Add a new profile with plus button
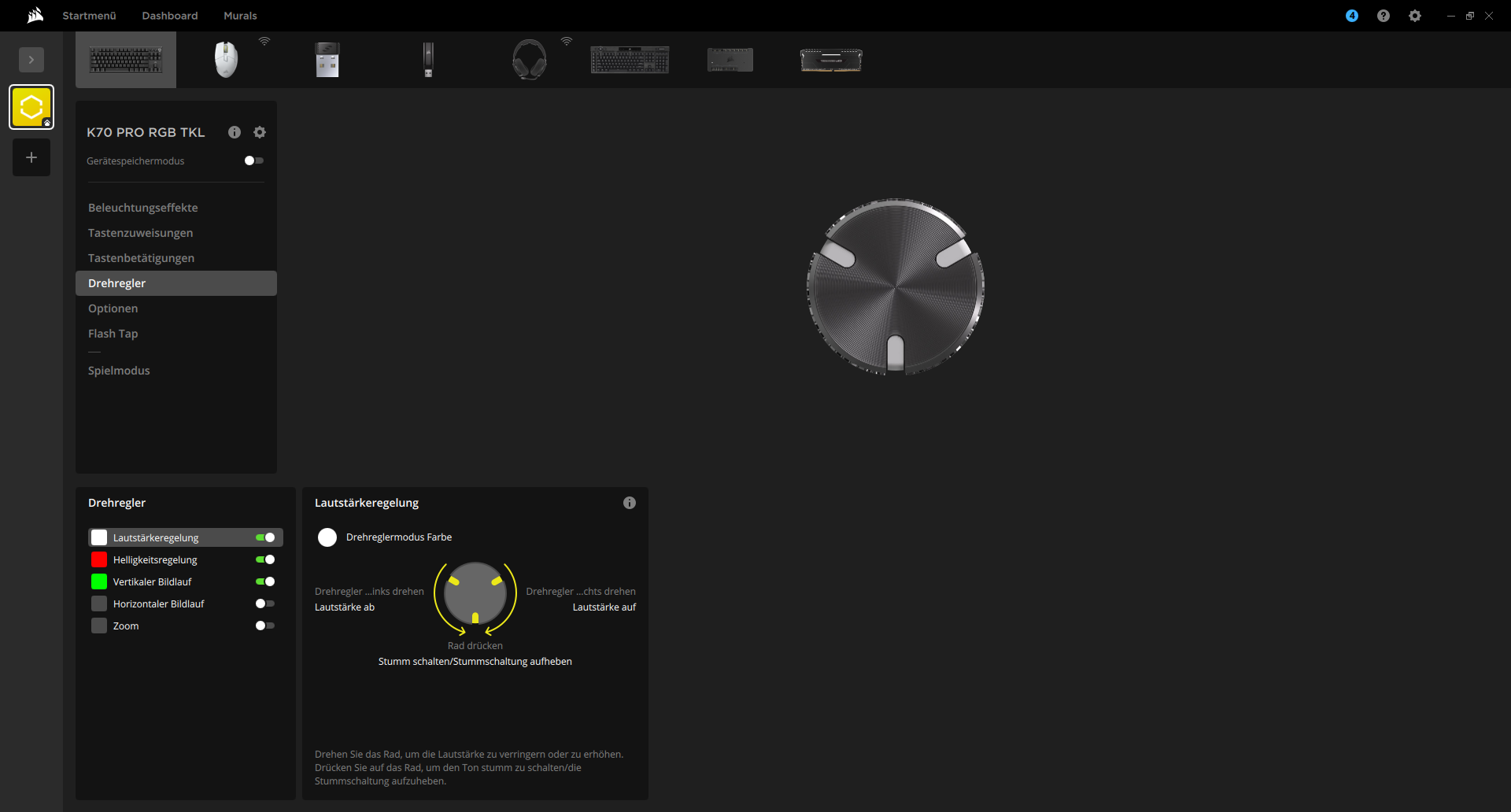The width and height of the screenshot is (1511, 812). [31, 157]
